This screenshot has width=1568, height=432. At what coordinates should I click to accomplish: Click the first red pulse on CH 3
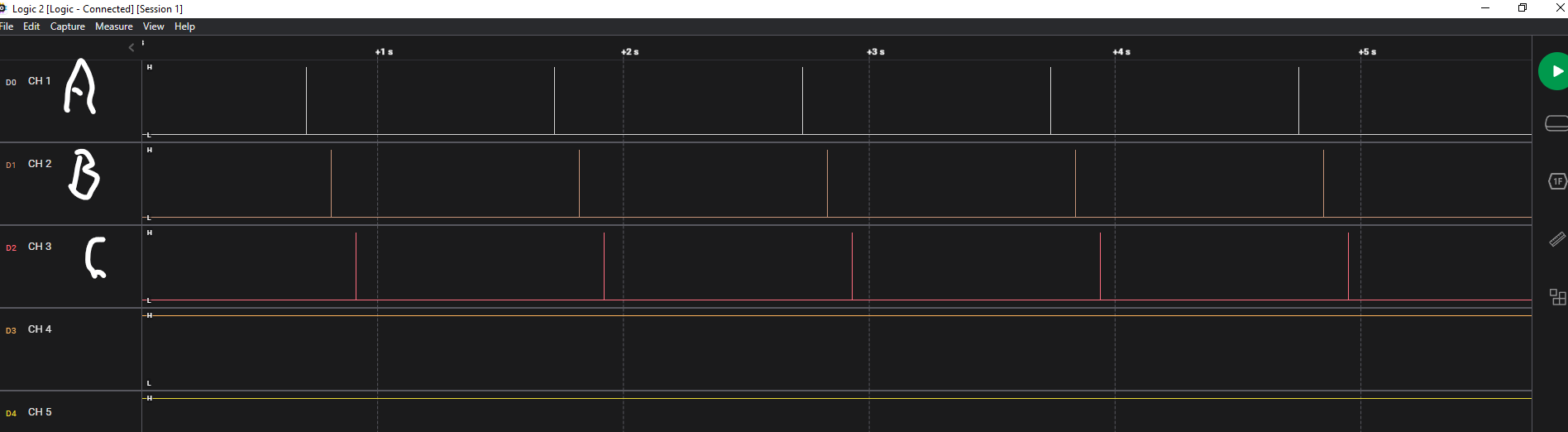coord(356,266)
